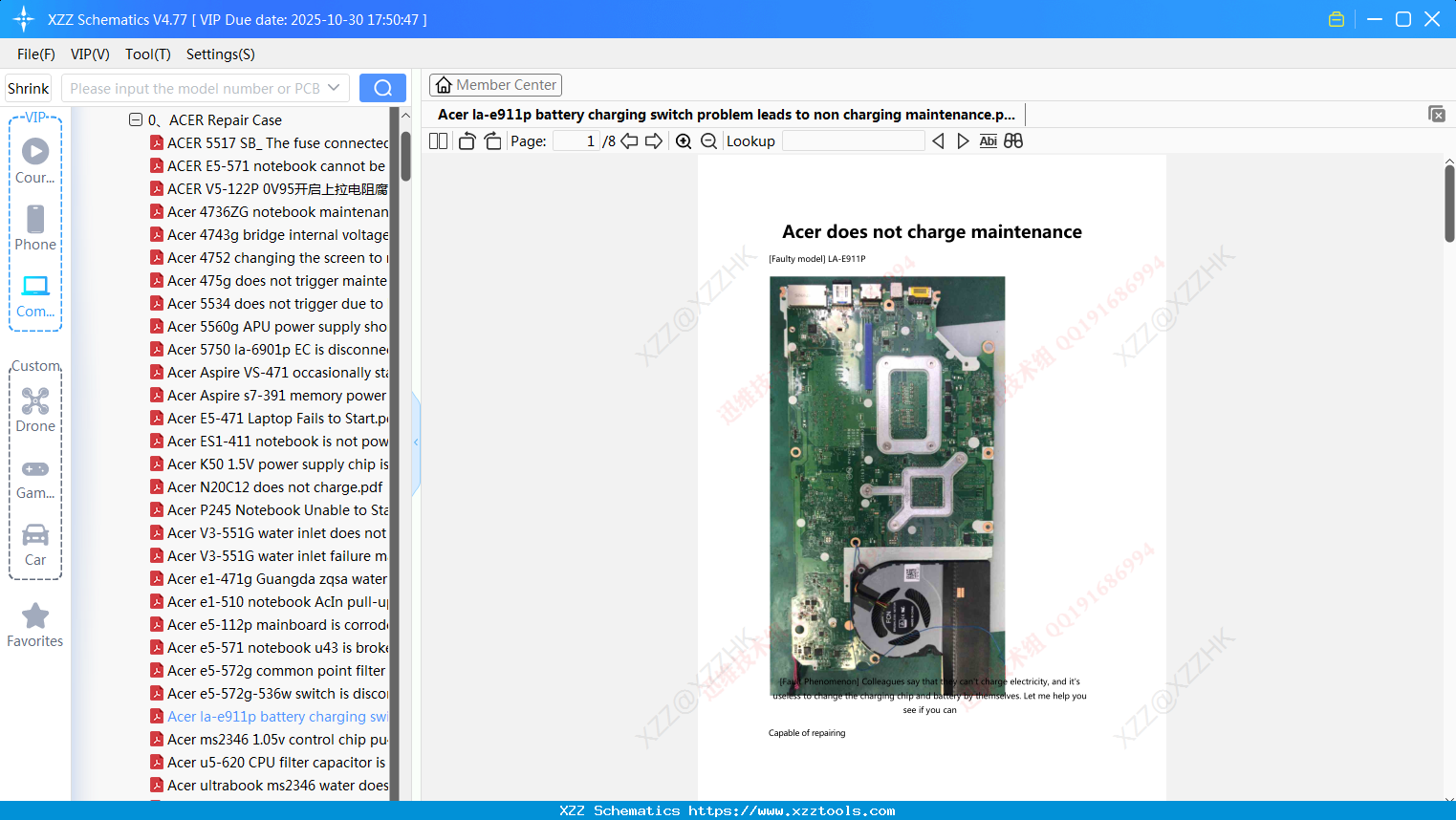
Task: Open Acer e1-510 notebook AcIn pull-up PDF
Action: click(x=269, y=602)
